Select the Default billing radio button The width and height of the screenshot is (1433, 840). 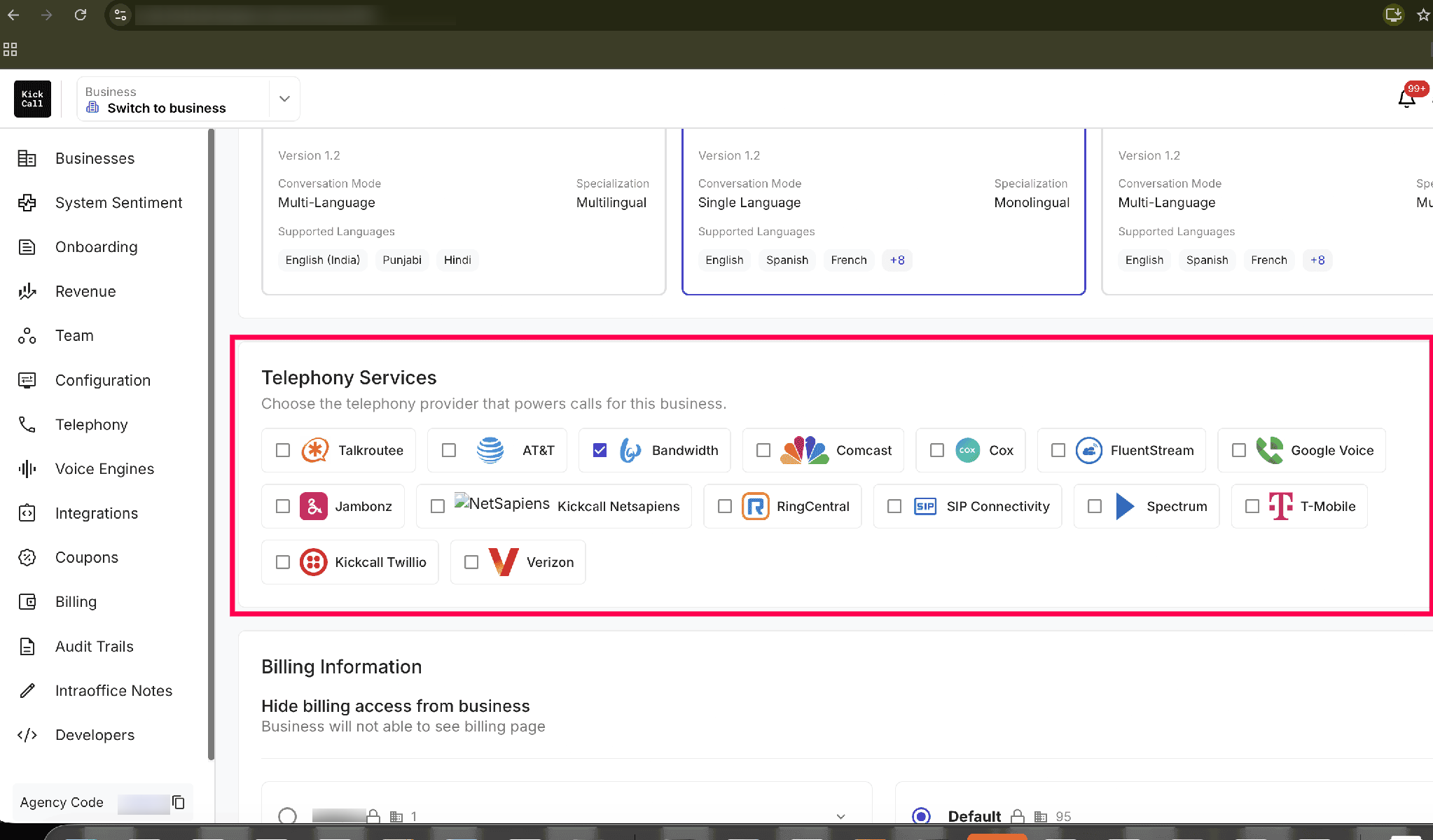[x=921, y=816]
